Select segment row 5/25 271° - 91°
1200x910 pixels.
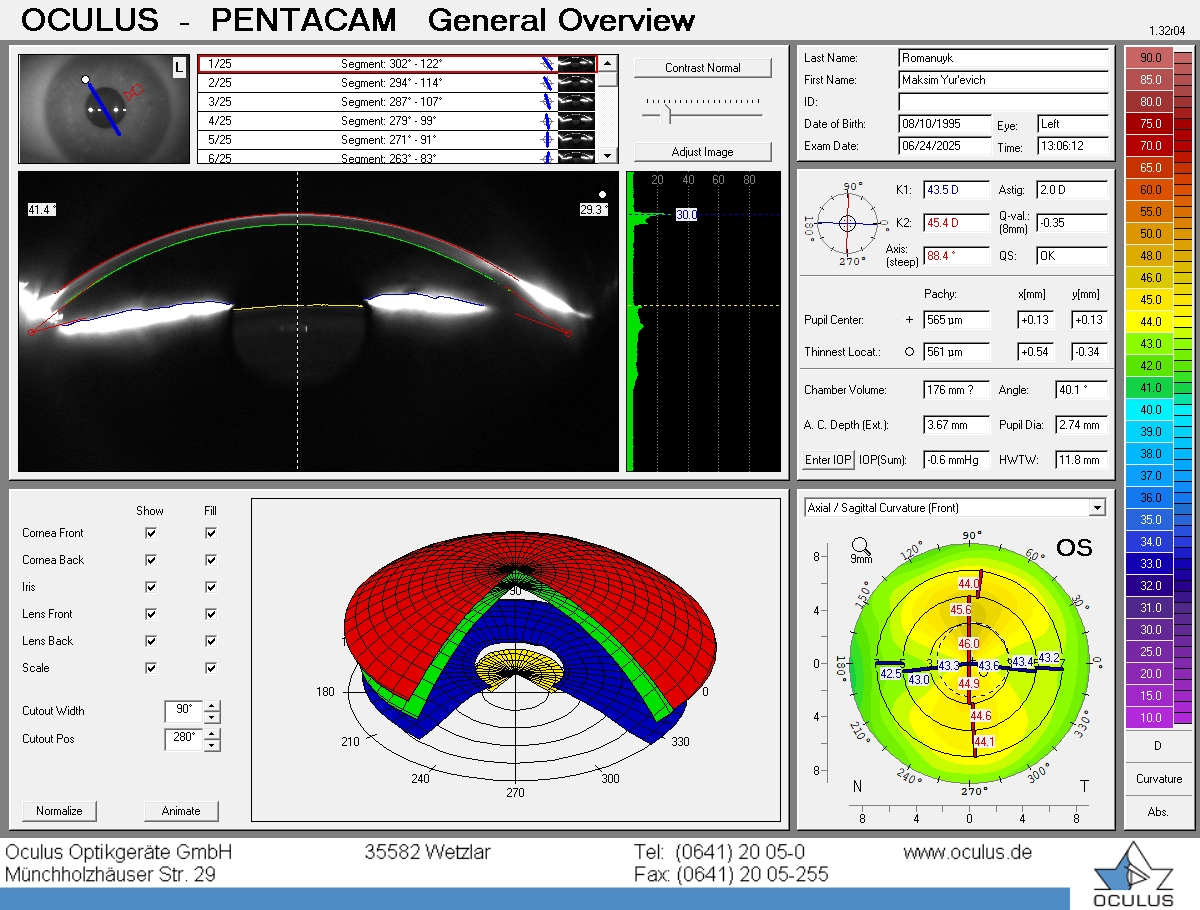click(397, 139)
